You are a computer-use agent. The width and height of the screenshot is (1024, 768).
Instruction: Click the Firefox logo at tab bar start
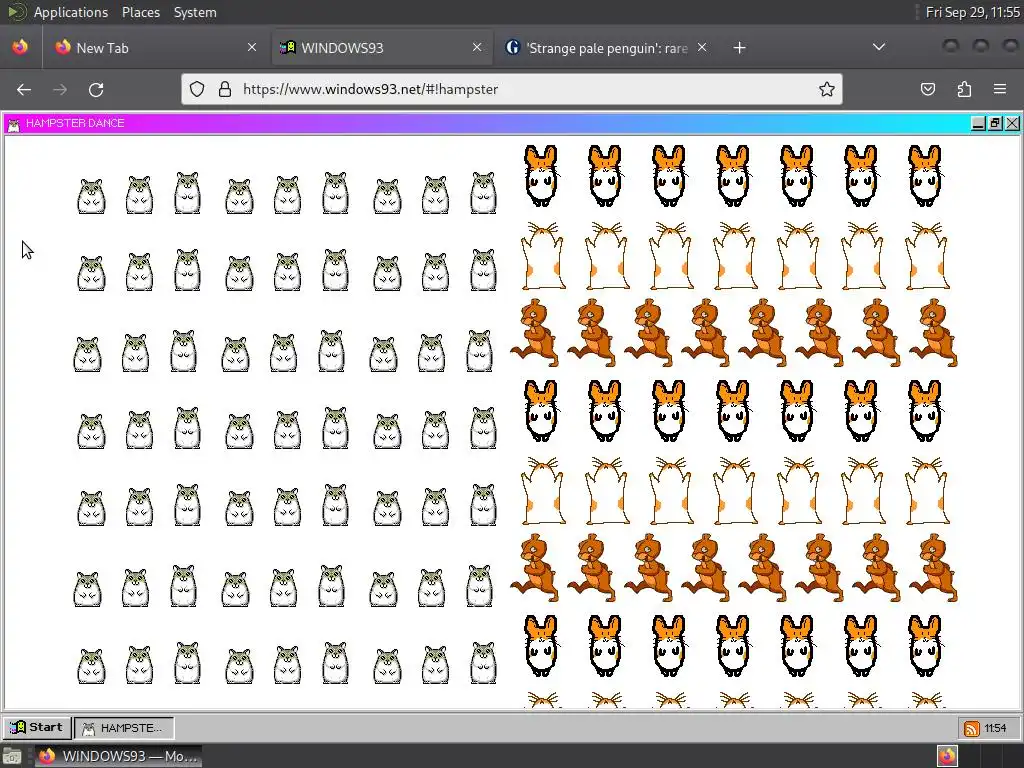coord(20,47)
